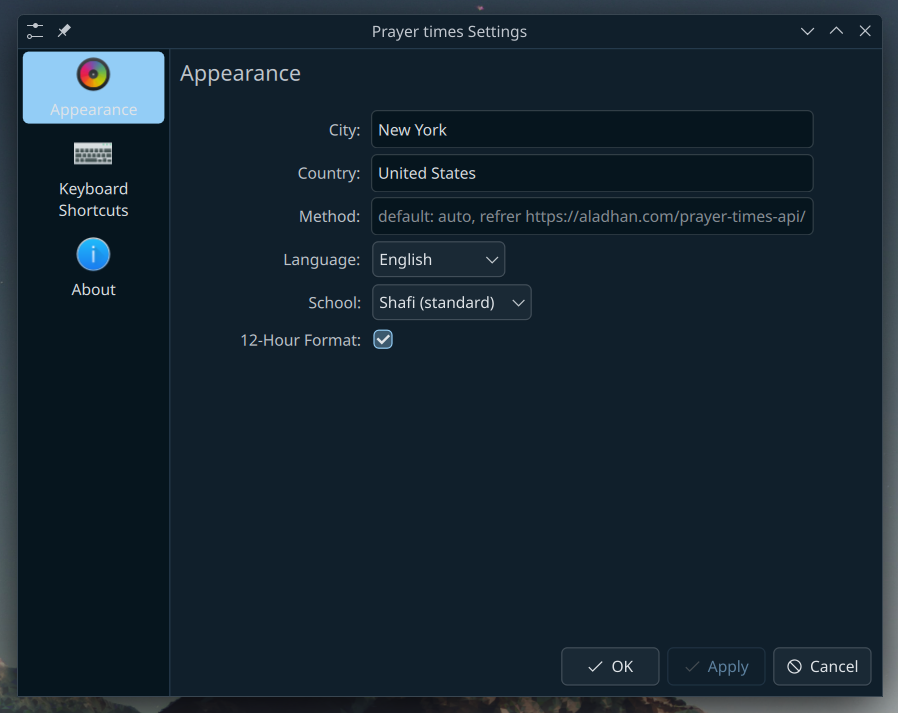Viewport: 898px width, 713px height.
Task: Expand the Language dropdown showing English
Action: [438, 259]
